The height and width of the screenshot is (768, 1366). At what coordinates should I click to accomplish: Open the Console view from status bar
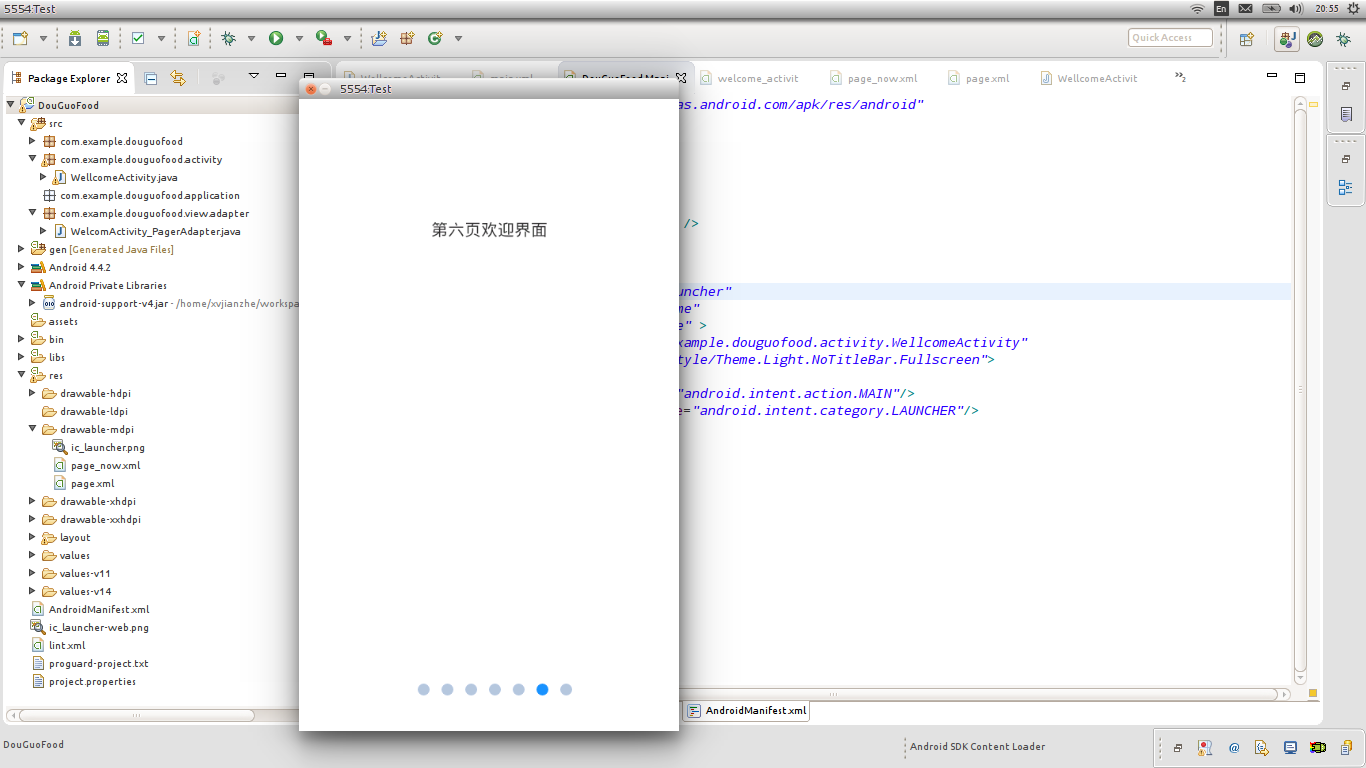pyautogui.click(x=1289, y=747)
